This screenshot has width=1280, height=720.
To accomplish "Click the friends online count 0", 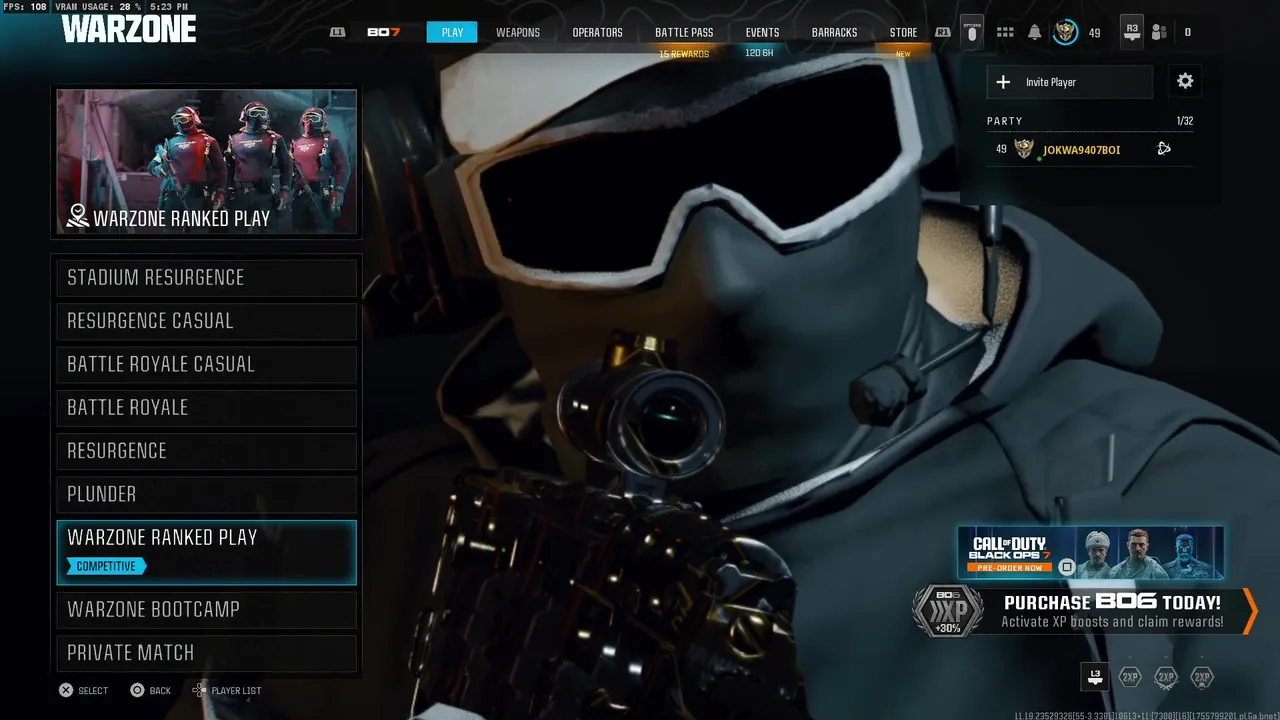I will click(x=1187, y=33).
